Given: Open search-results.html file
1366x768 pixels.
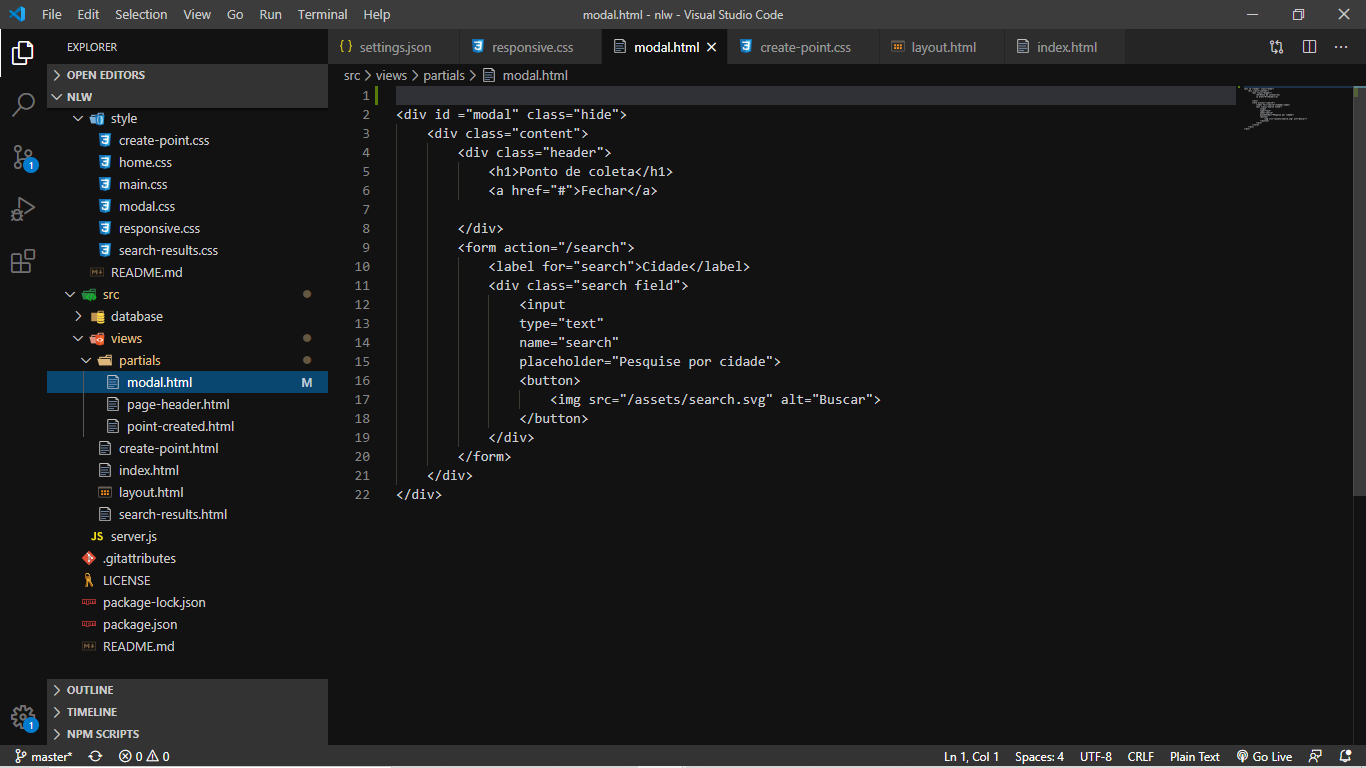Looking at the screenshot, I should (x=187, y=514).
